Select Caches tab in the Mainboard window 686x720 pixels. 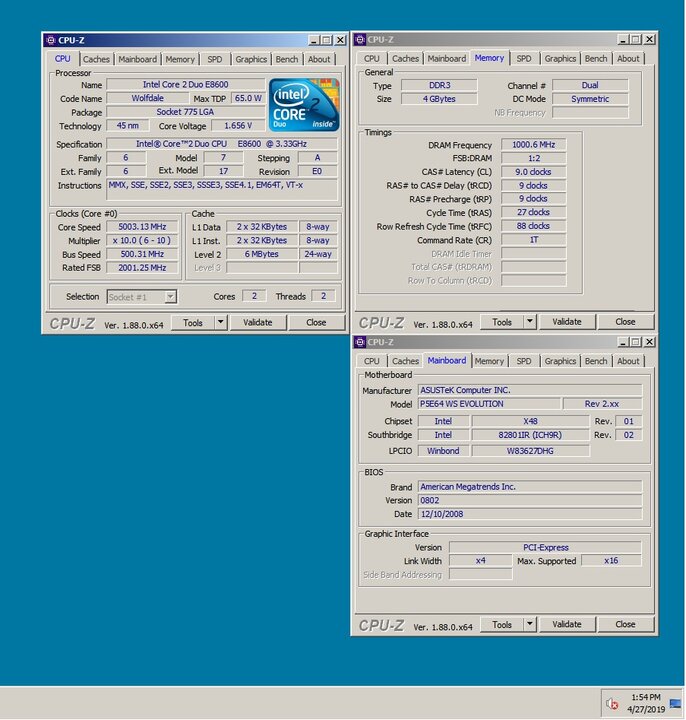tap(405, 361)
